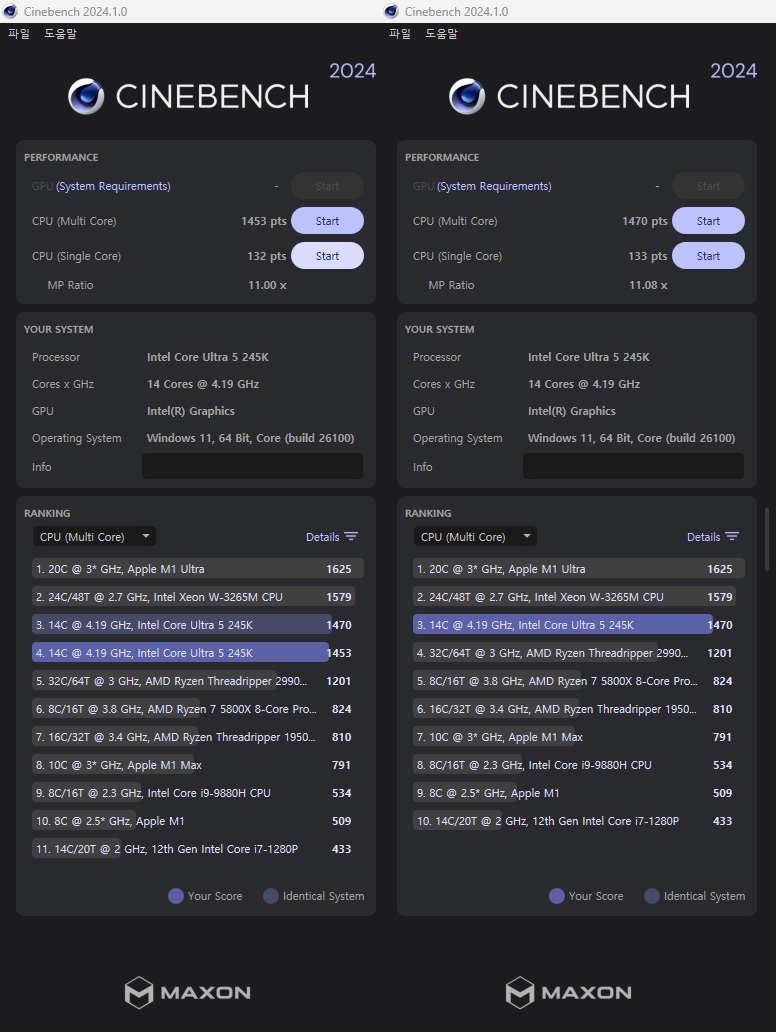Select Threadripper 1950 row in right window
Viewport: 776px width, 1032px height.
pos(579,709)
